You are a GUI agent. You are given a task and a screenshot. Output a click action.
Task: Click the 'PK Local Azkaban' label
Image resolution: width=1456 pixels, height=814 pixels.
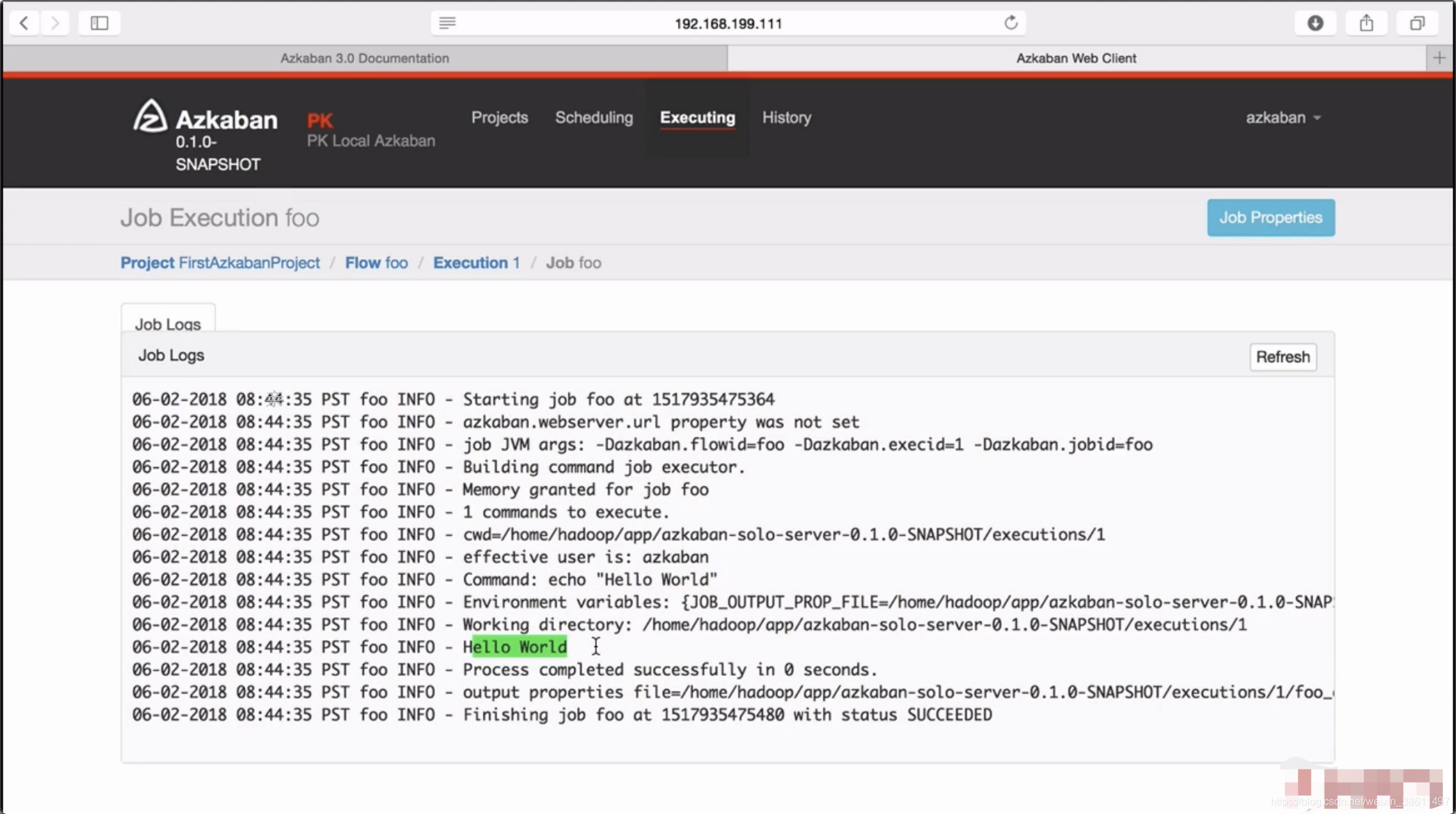tap(371, 140)
